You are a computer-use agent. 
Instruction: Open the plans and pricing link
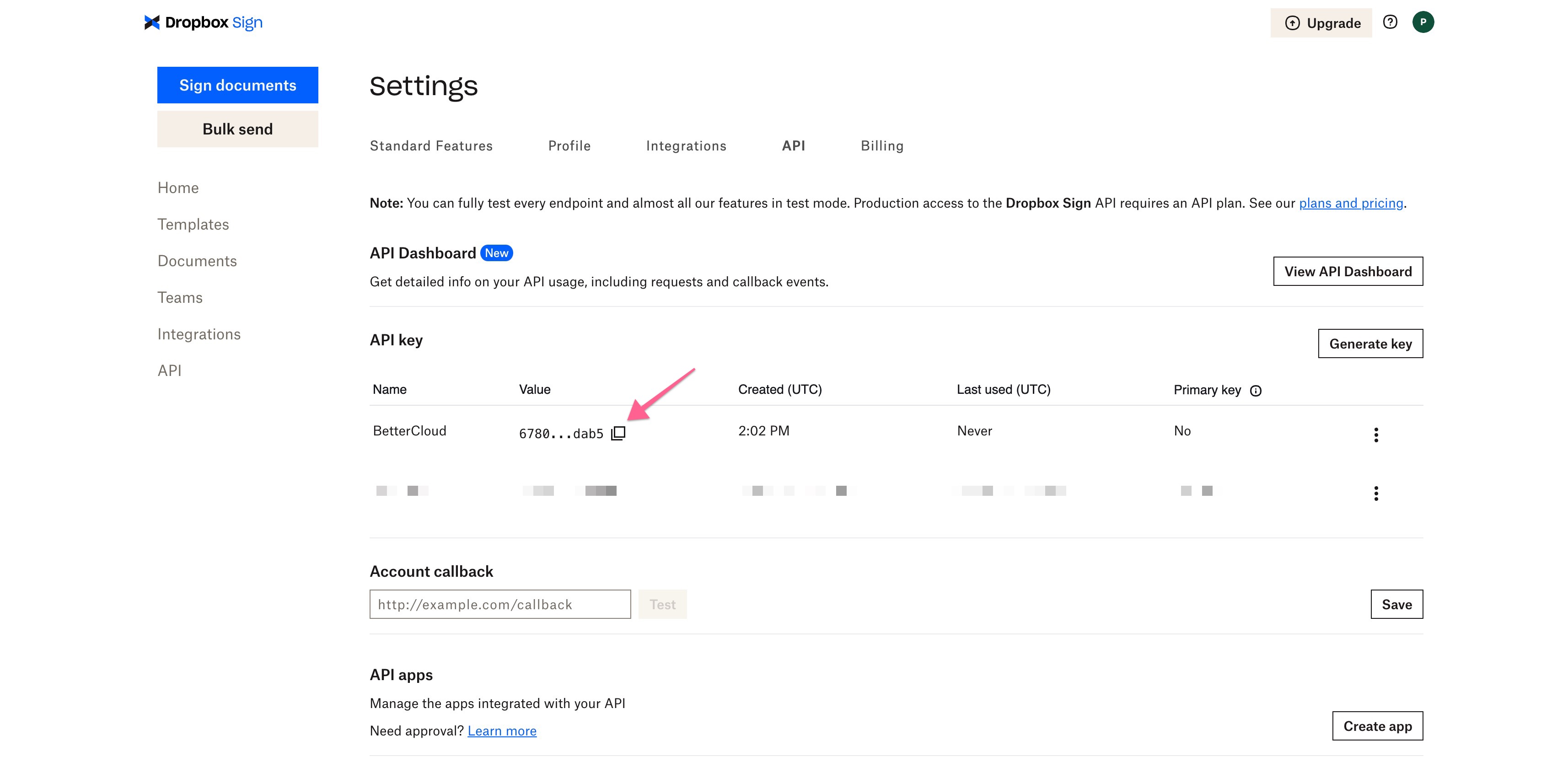coord(1351,203)
